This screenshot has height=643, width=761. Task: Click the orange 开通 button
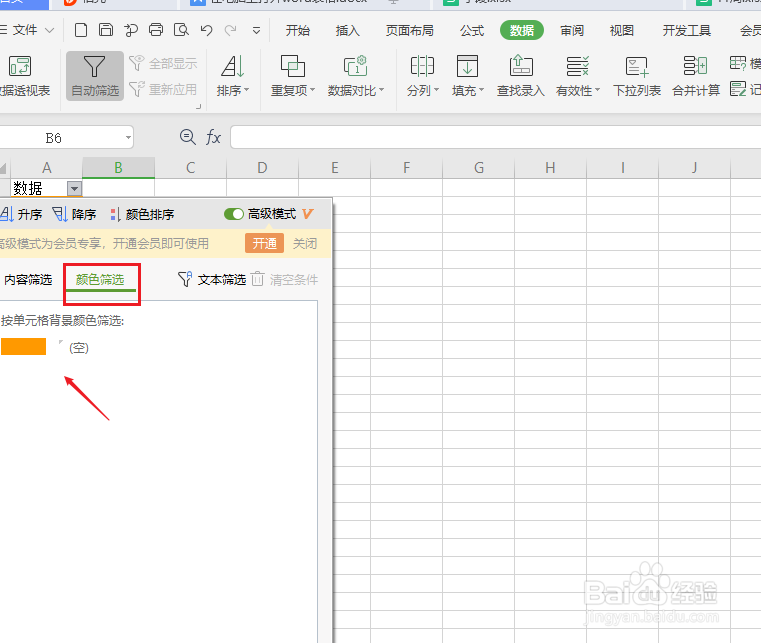pyautogui.click(x=265, y=243)
